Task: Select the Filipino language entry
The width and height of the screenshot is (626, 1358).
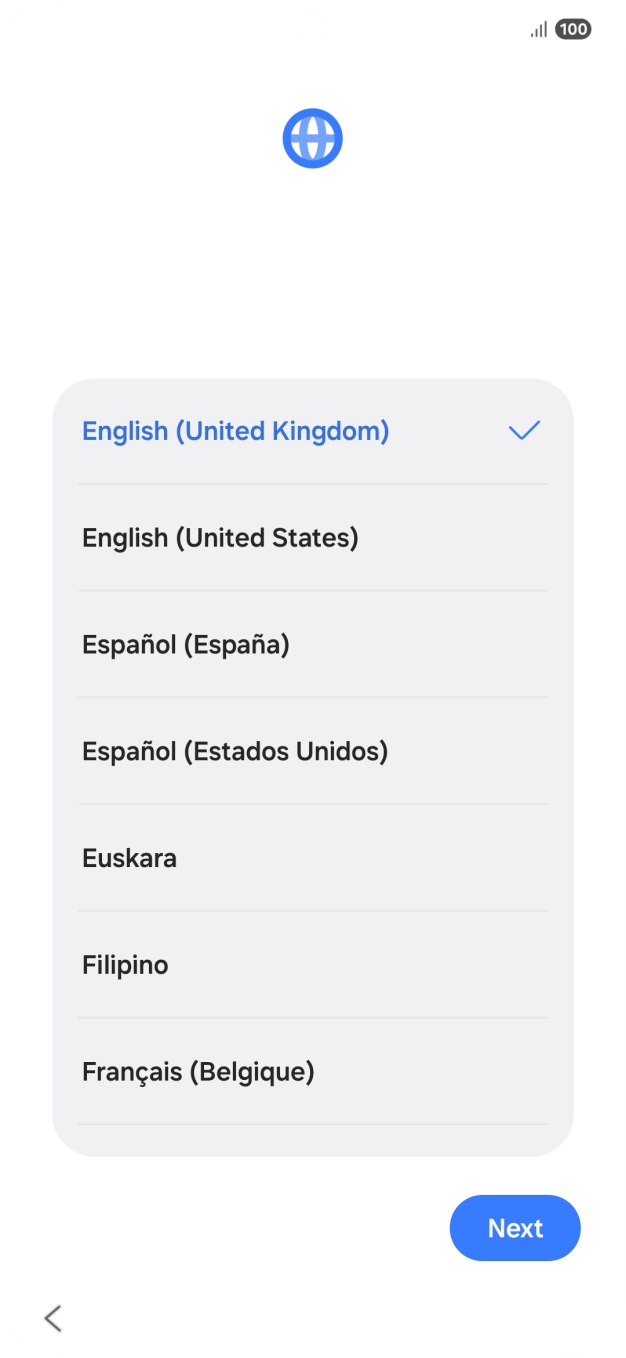Action: [125, 964]
